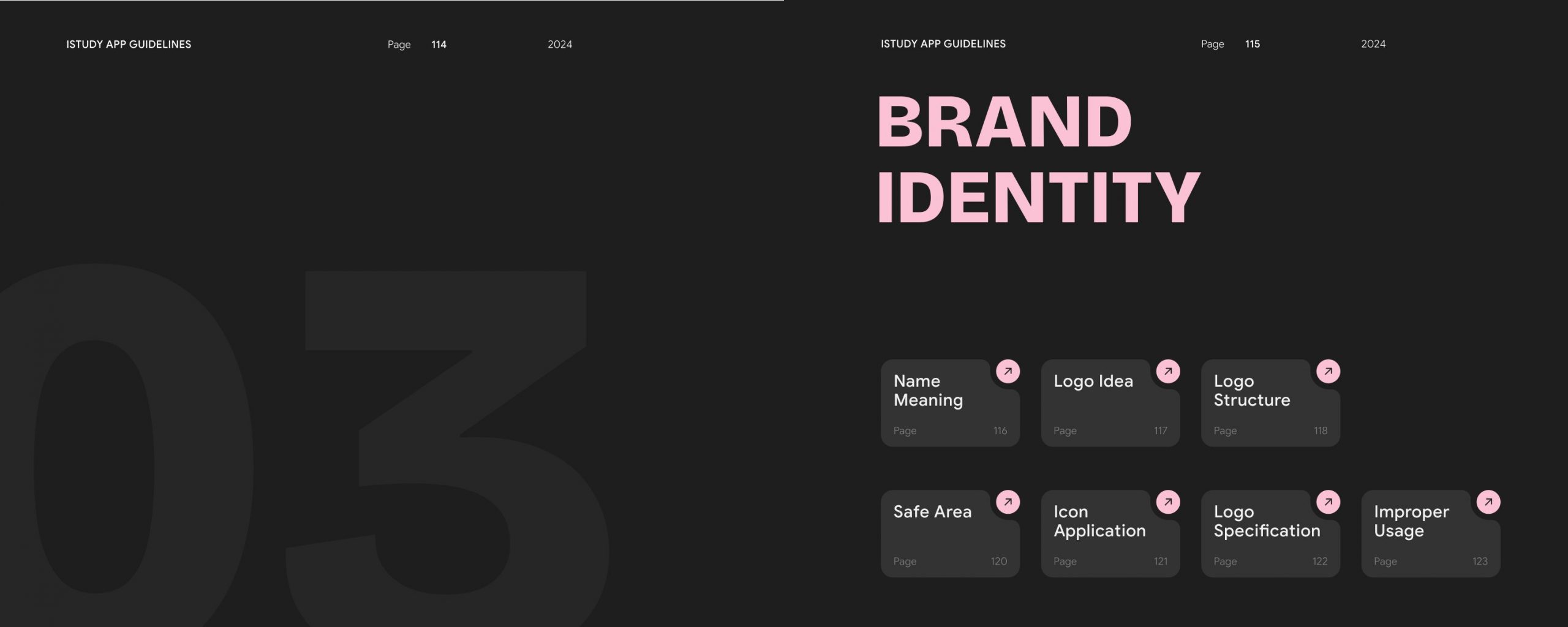This screenshot has height=627, width=1568.
Task: Open the Icon Application card title
Action: [1099, 521]
